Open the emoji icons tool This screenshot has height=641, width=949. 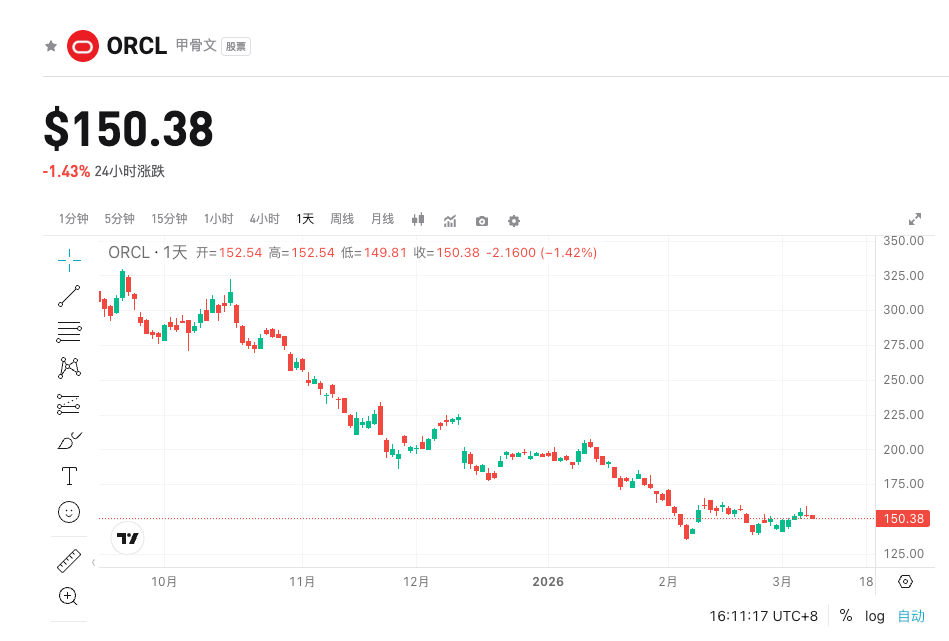[x=69, y=512]
